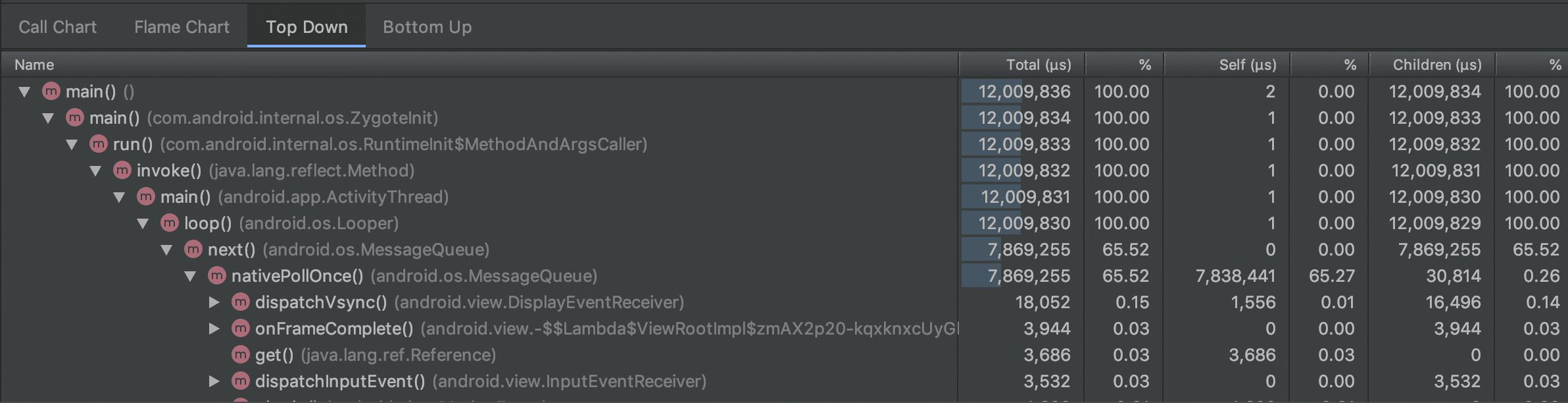Sort by Total (μs) column header
The image size is (1568, 403).
pos(1038,65)
